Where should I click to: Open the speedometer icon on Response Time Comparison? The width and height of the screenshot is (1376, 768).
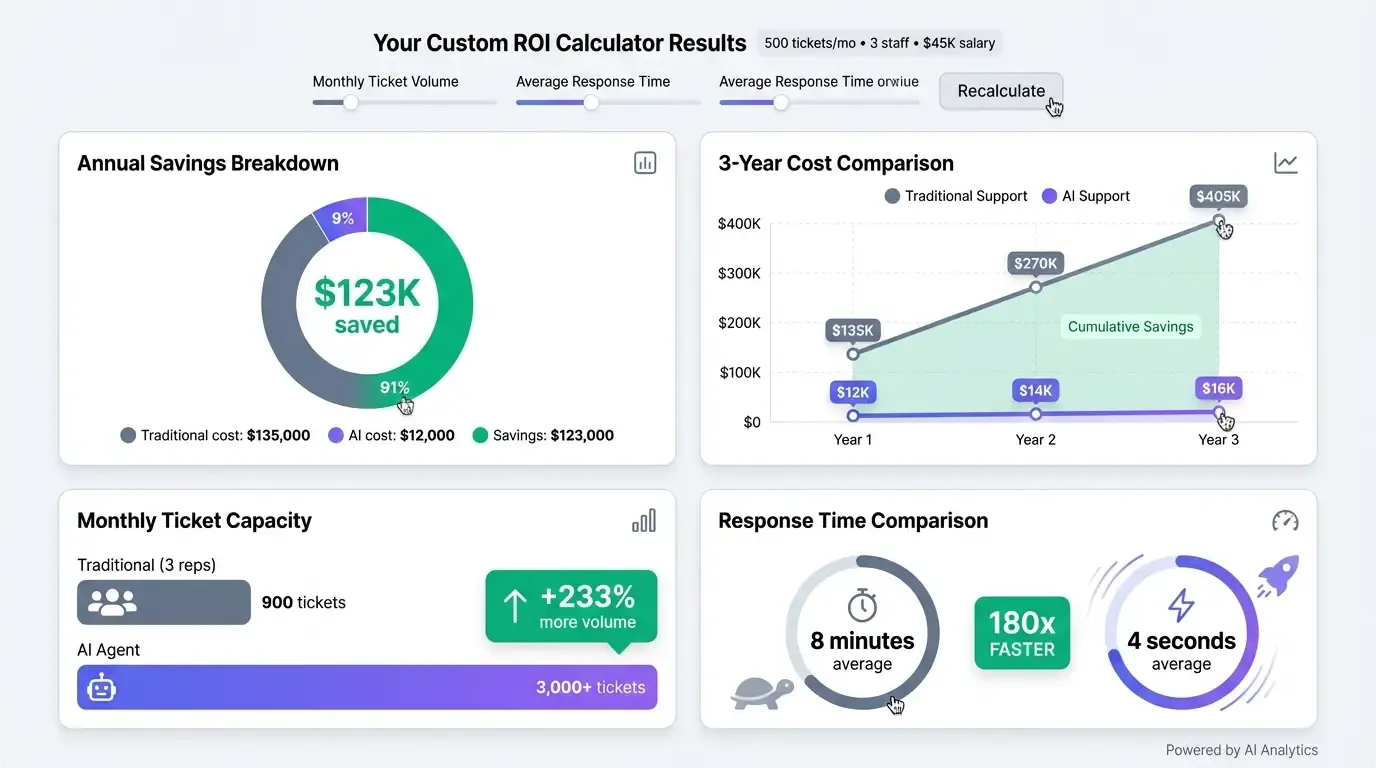tap(1285, 520)
